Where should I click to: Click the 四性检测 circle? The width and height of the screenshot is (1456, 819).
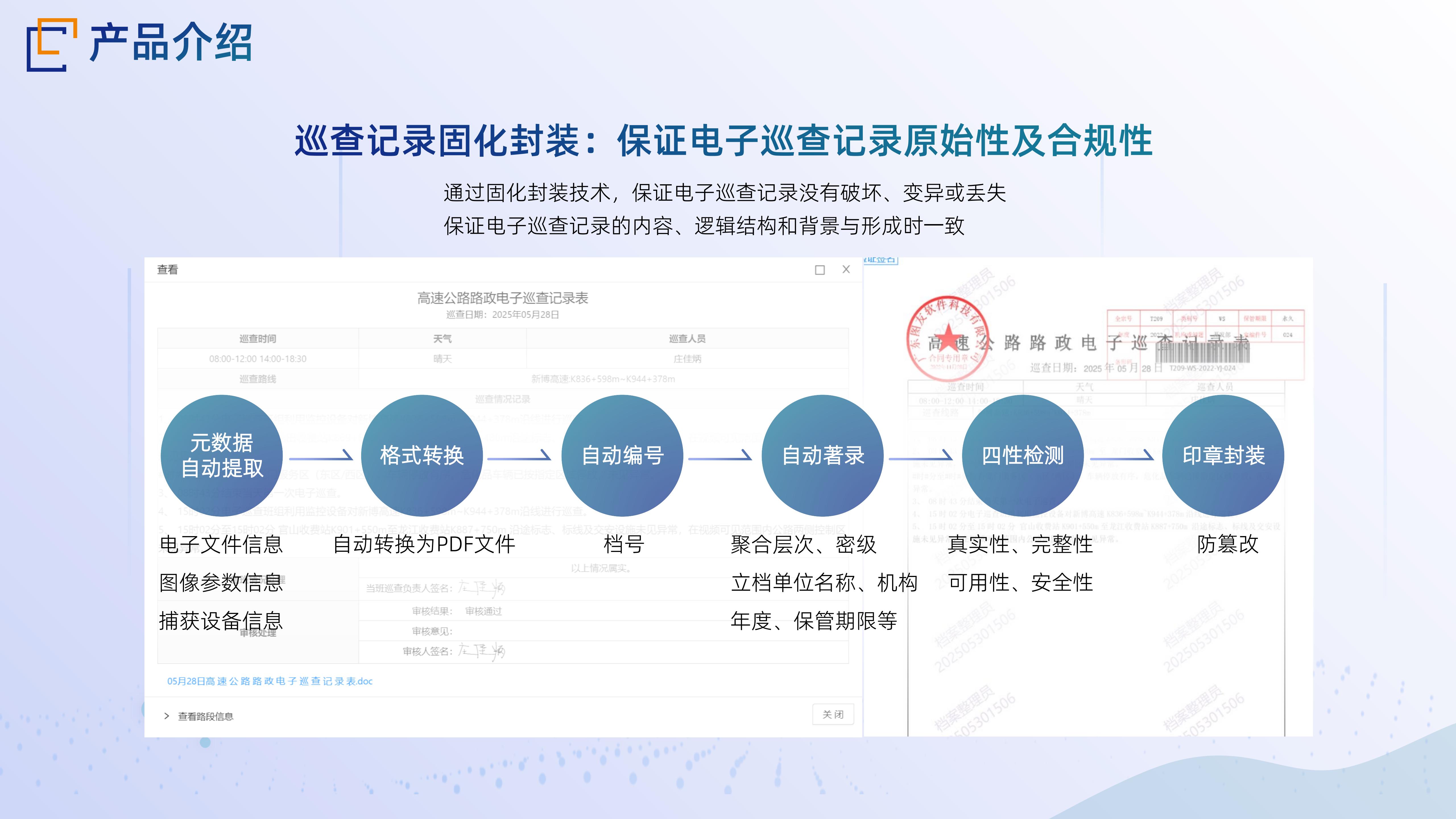coord(1023,456)
